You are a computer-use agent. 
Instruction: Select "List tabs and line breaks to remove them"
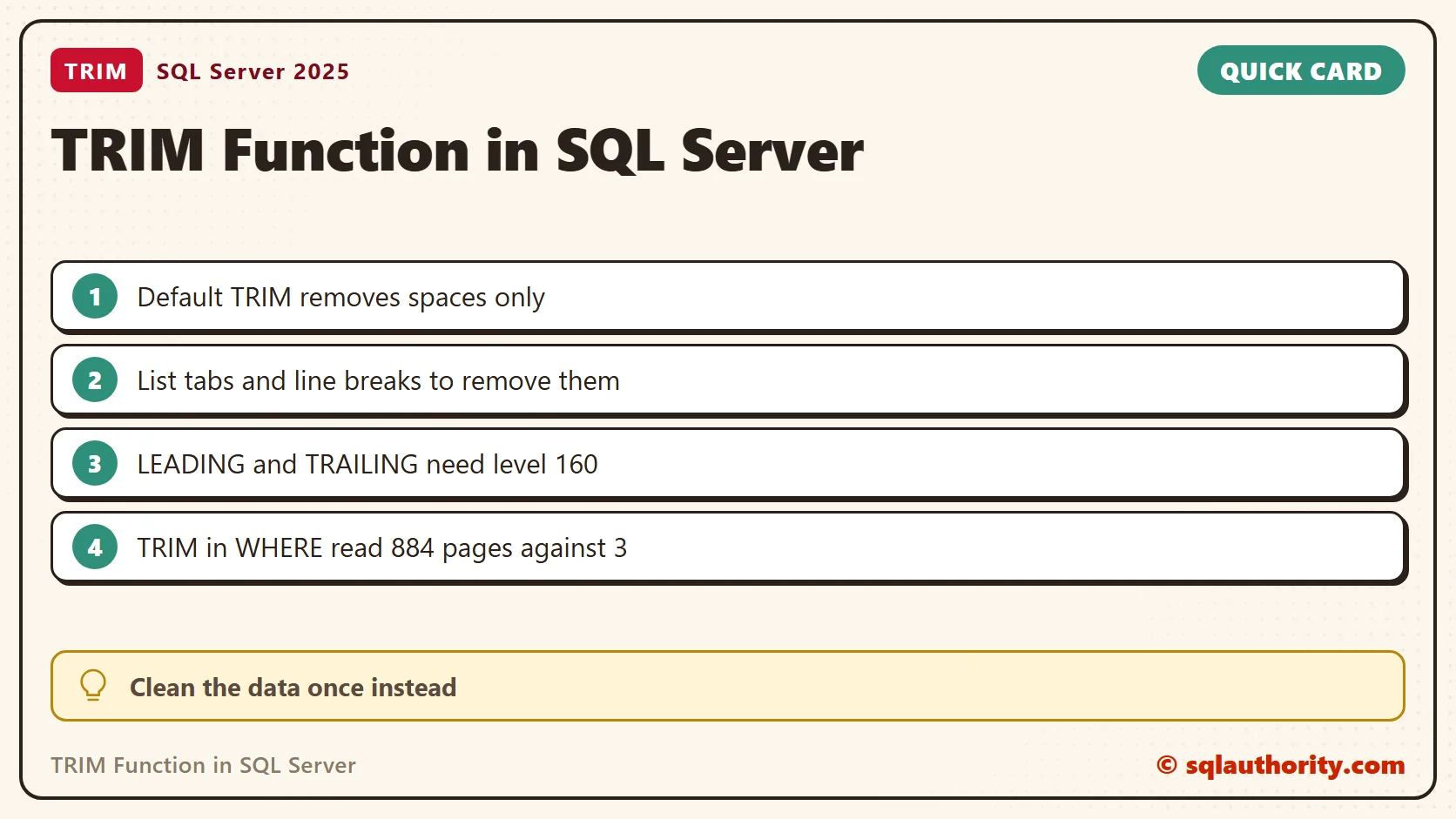(378, 381)
